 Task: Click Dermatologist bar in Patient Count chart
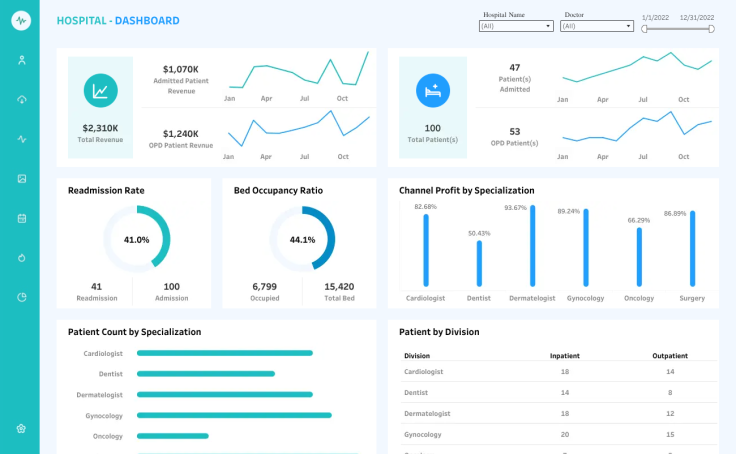pyautogui.click(x=225, y=394)
